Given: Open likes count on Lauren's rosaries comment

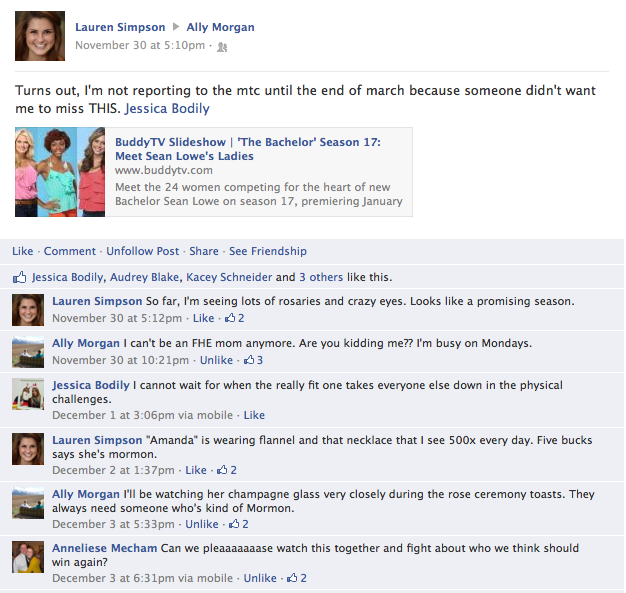Looking at the screenshot, I should point(235,318).
